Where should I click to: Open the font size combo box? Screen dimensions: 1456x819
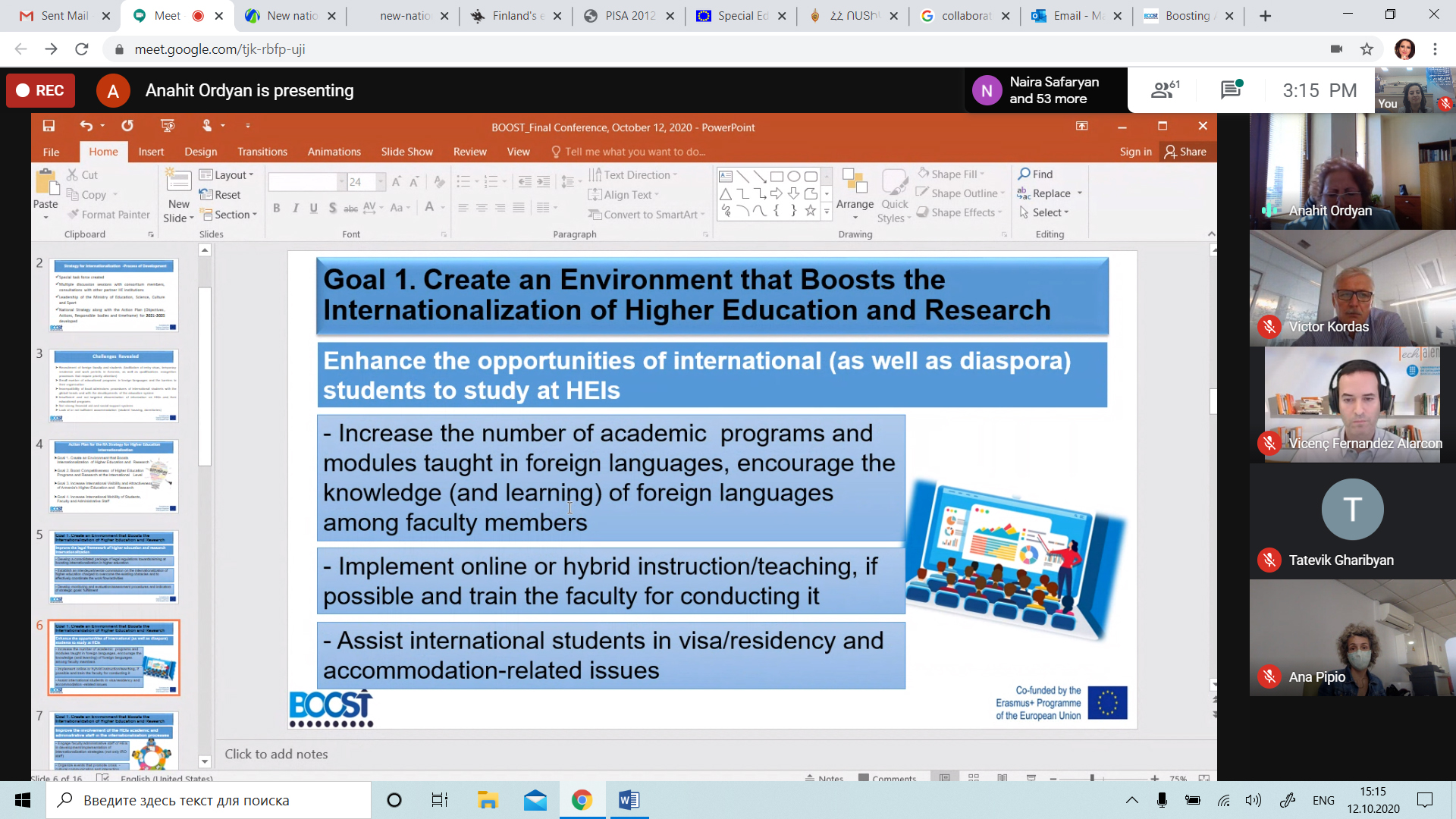coord(366,182)
